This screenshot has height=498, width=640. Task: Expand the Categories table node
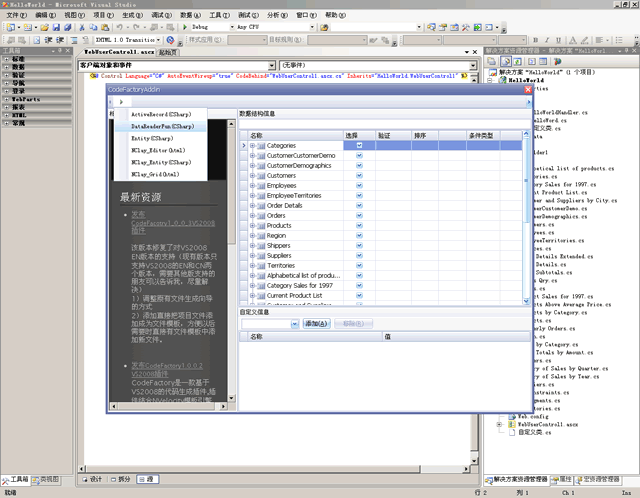coord(252,145)
